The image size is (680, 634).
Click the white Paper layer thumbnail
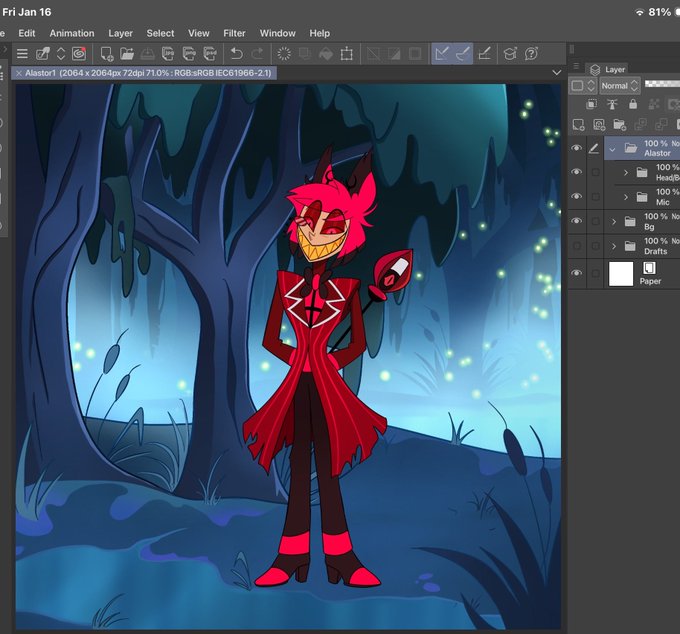point(621,274)
